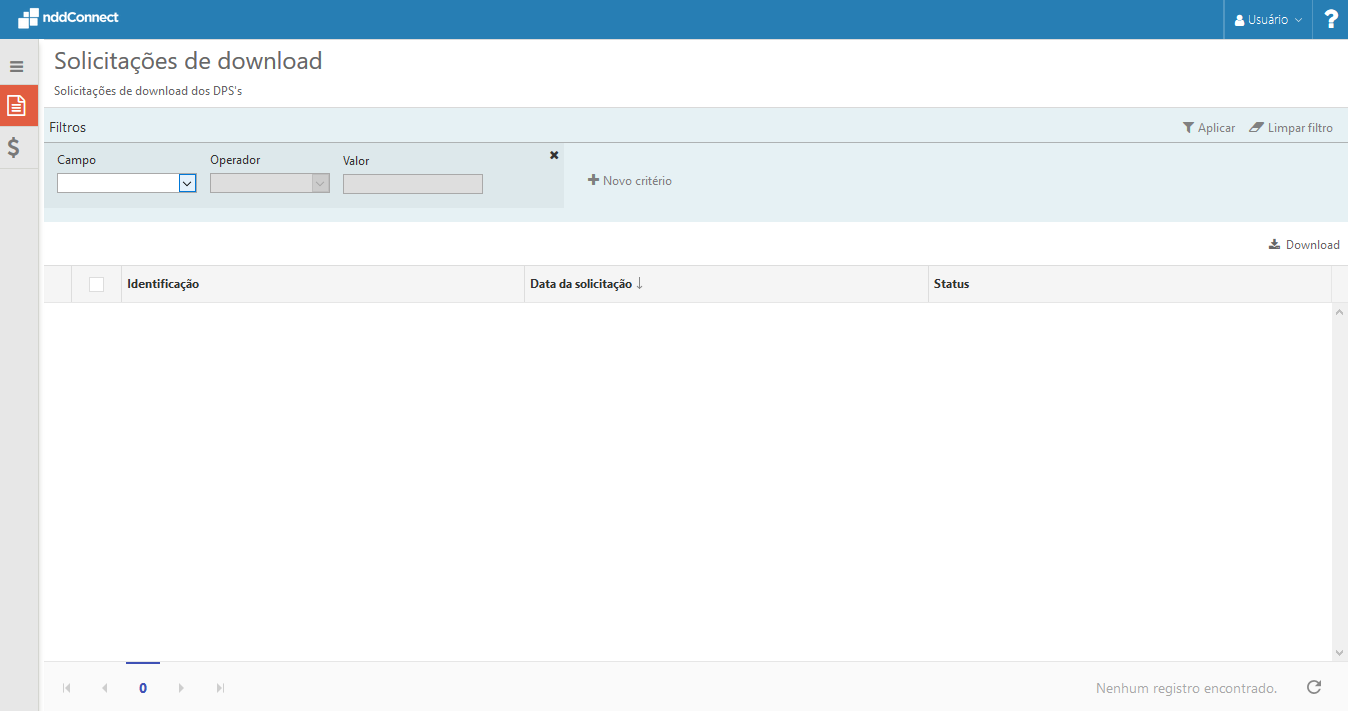
Task: Click the sort arrow next to Data da solicitação
Action: point(639,284)
